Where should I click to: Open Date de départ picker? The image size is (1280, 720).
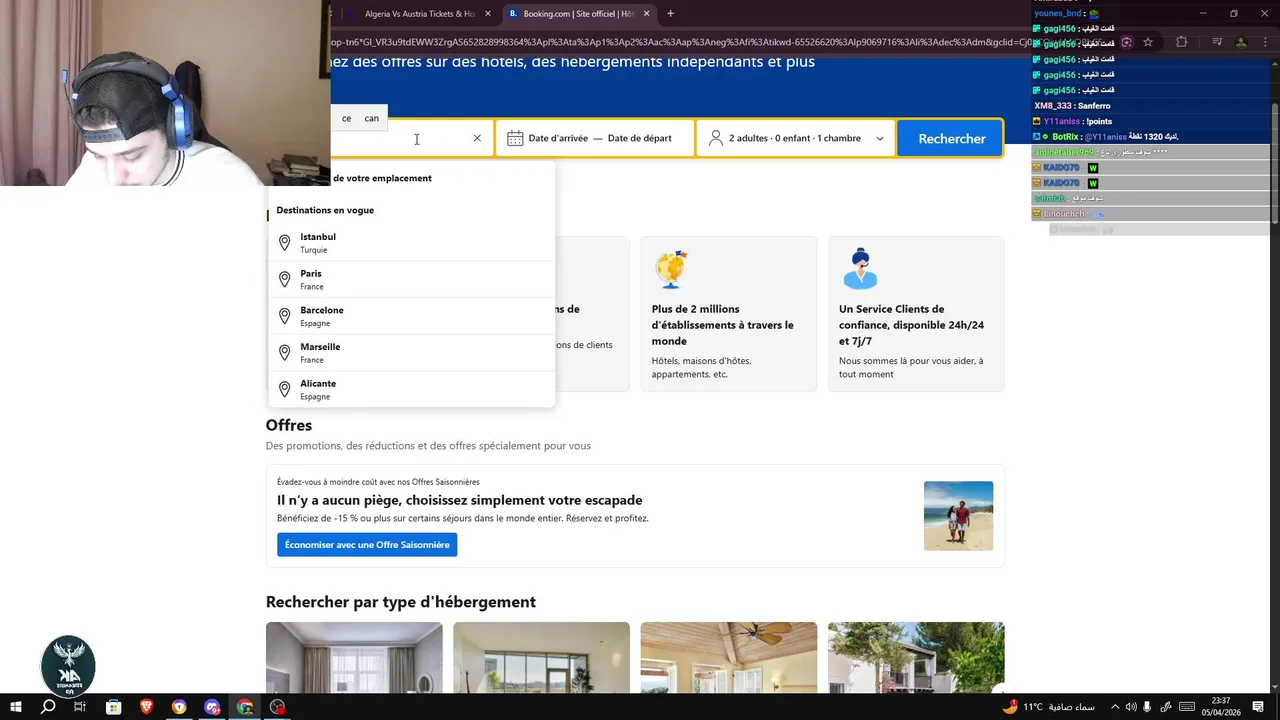640,138
